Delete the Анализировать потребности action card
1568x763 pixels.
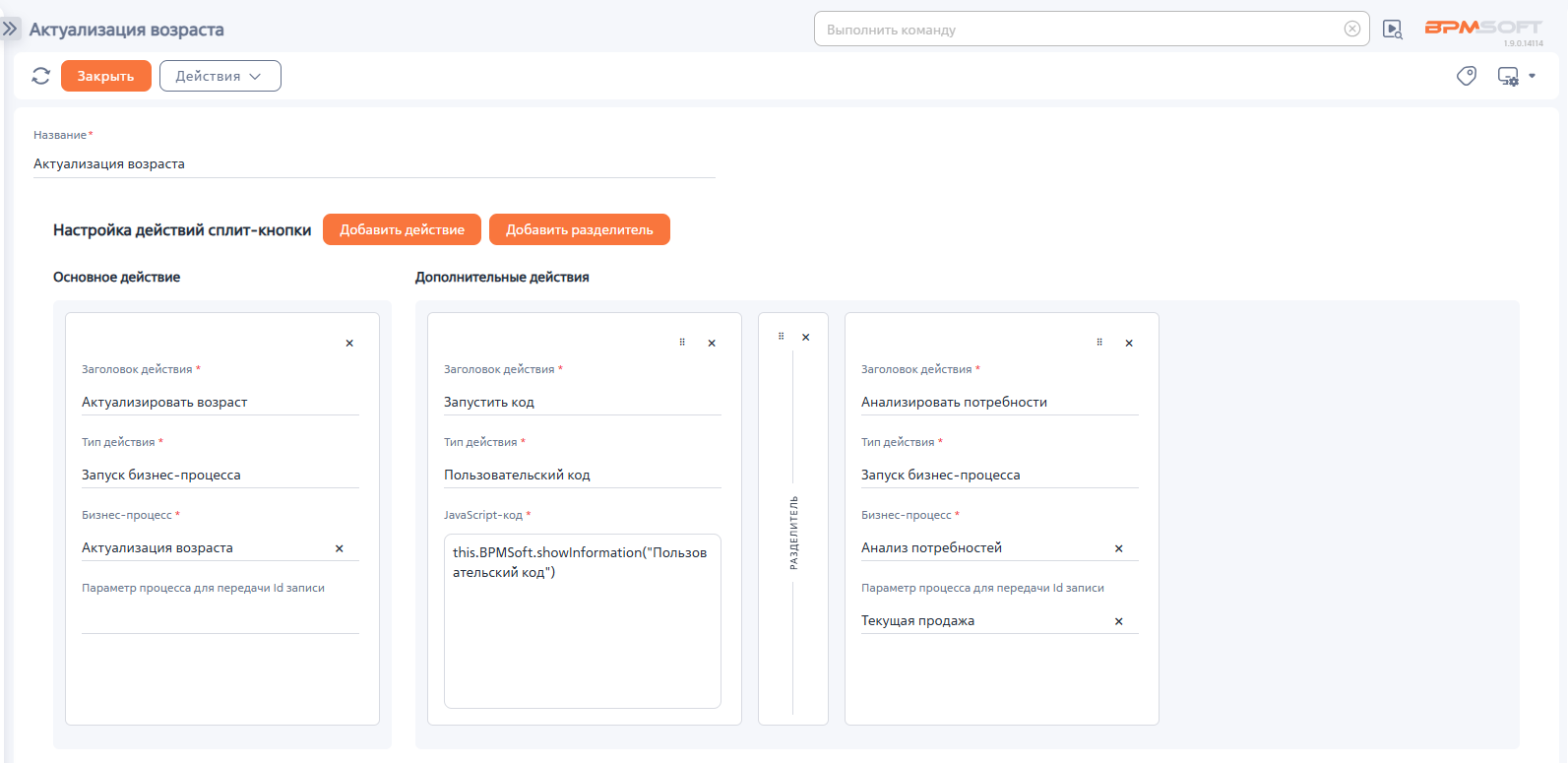pyautogui.click(x=1129, y=343)
